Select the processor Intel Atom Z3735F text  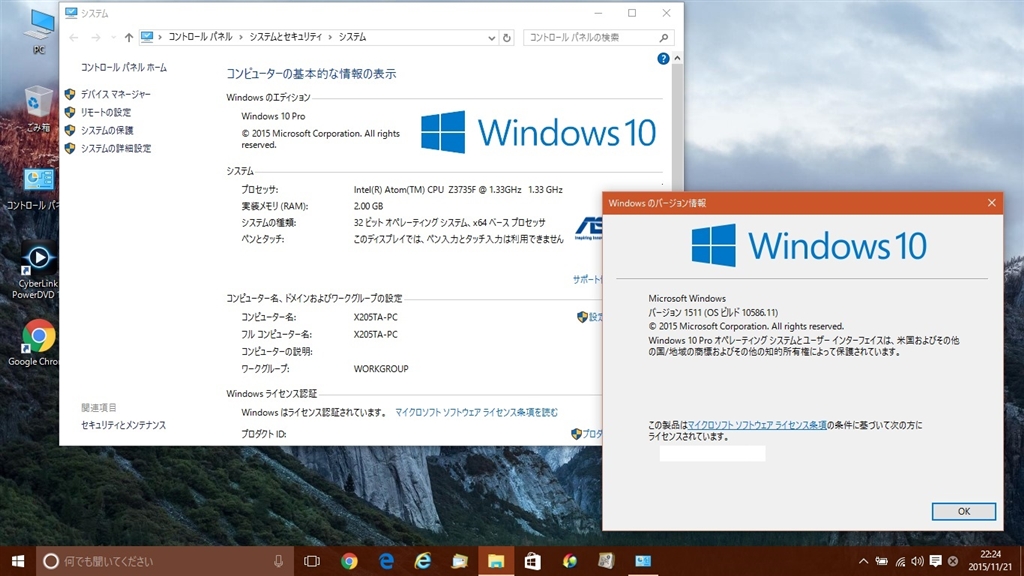pos(458,190)
